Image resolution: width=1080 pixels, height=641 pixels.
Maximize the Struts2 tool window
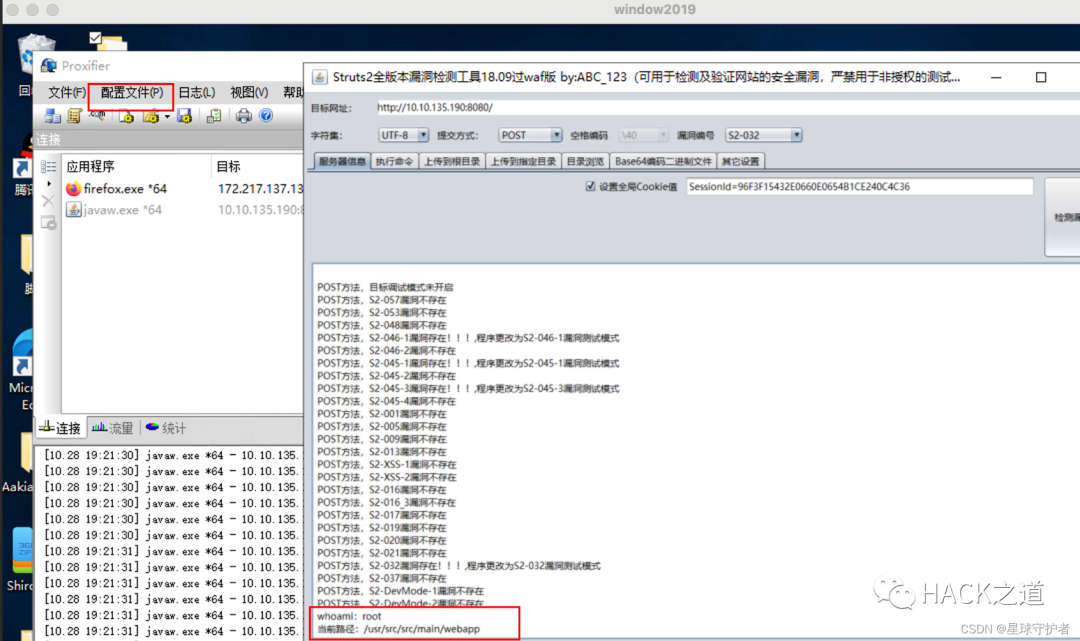pyautogui.click(x=1041, y=77)
